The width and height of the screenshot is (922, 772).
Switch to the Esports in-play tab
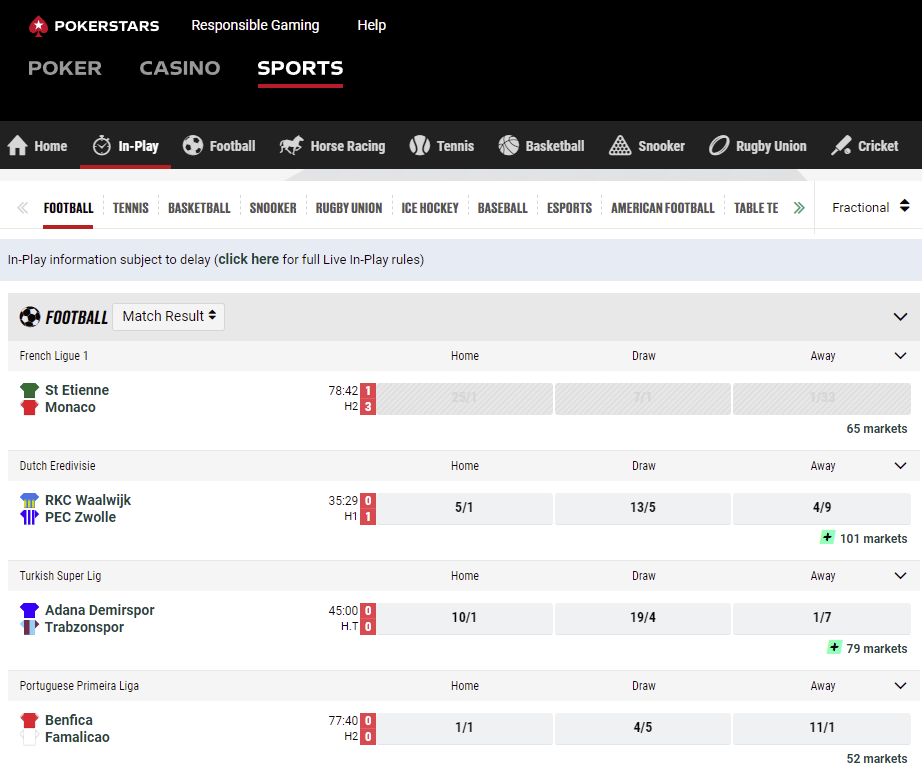click(569, 208)
